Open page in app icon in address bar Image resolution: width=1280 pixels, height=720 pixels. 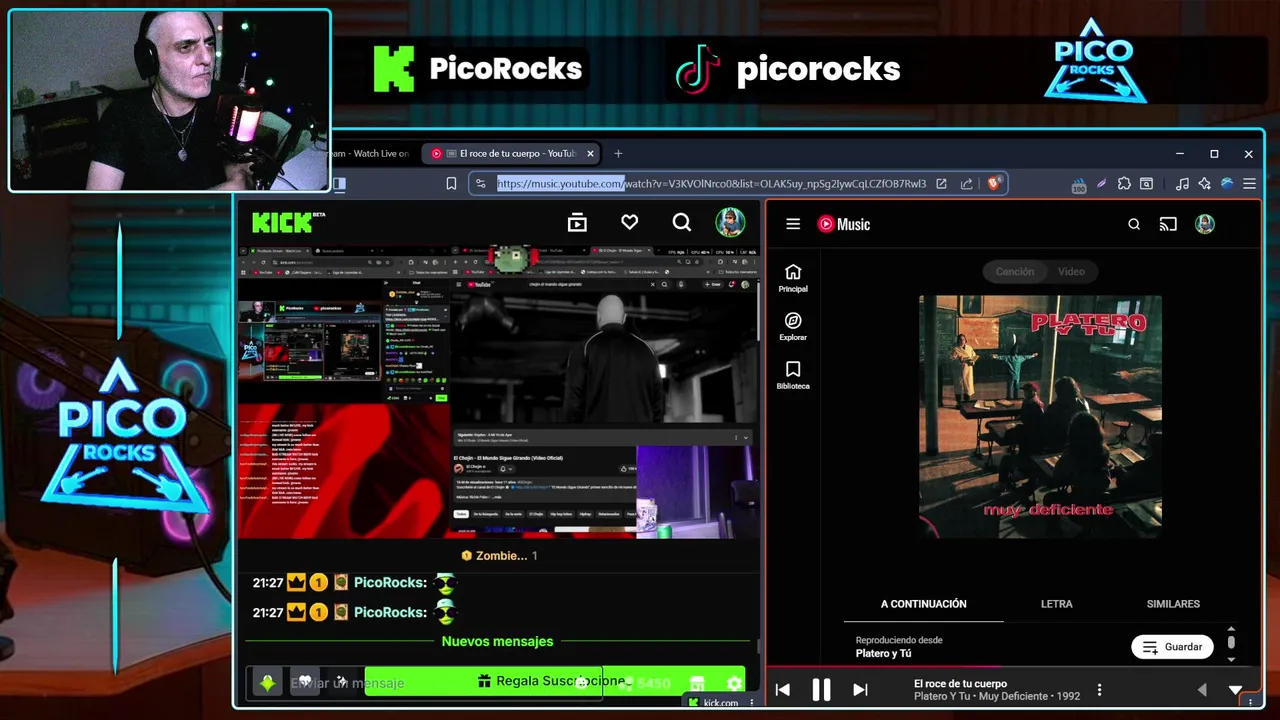941,184
